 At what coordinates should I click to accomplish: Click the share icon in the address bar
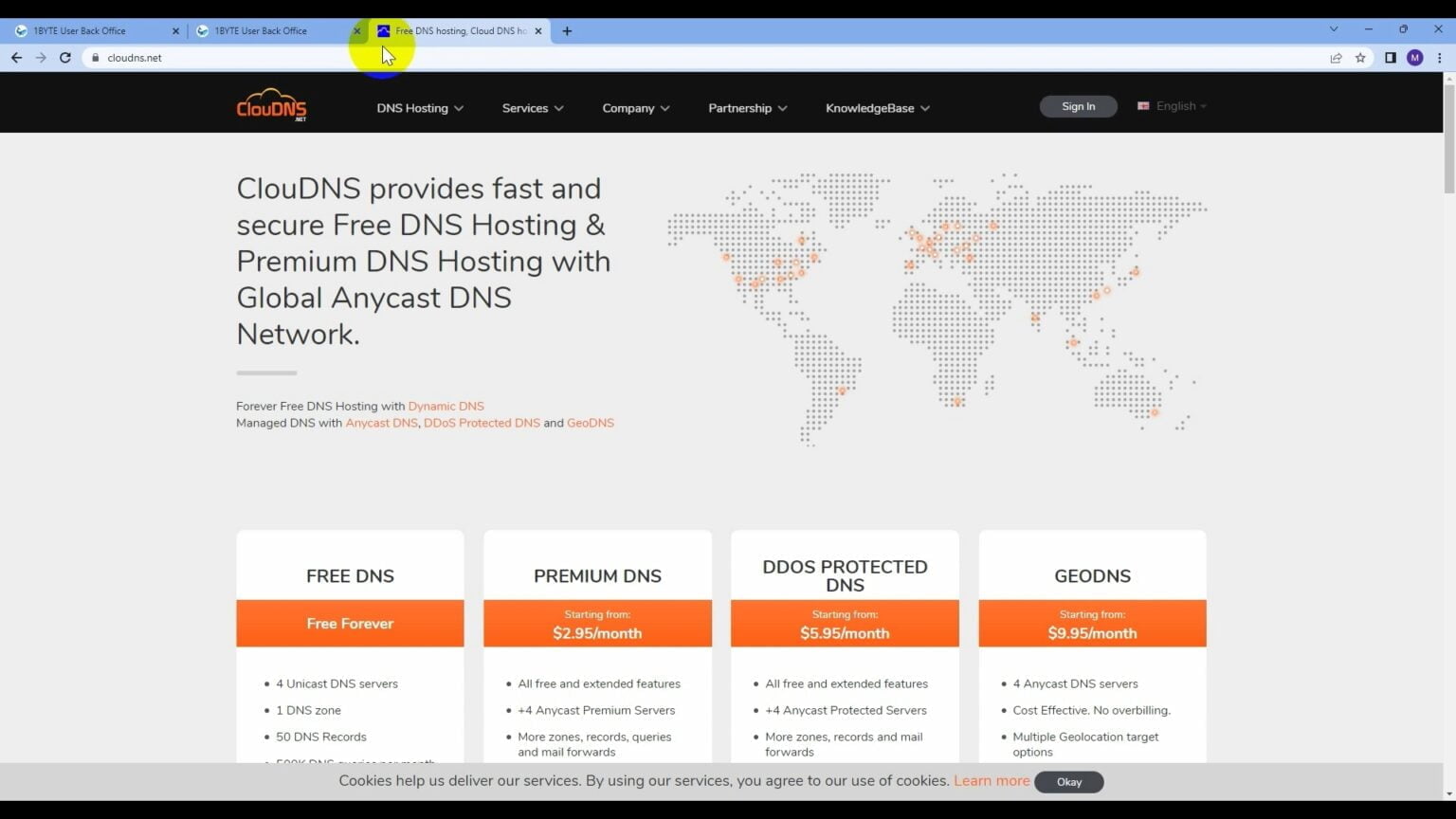(x=1336, y=58)
